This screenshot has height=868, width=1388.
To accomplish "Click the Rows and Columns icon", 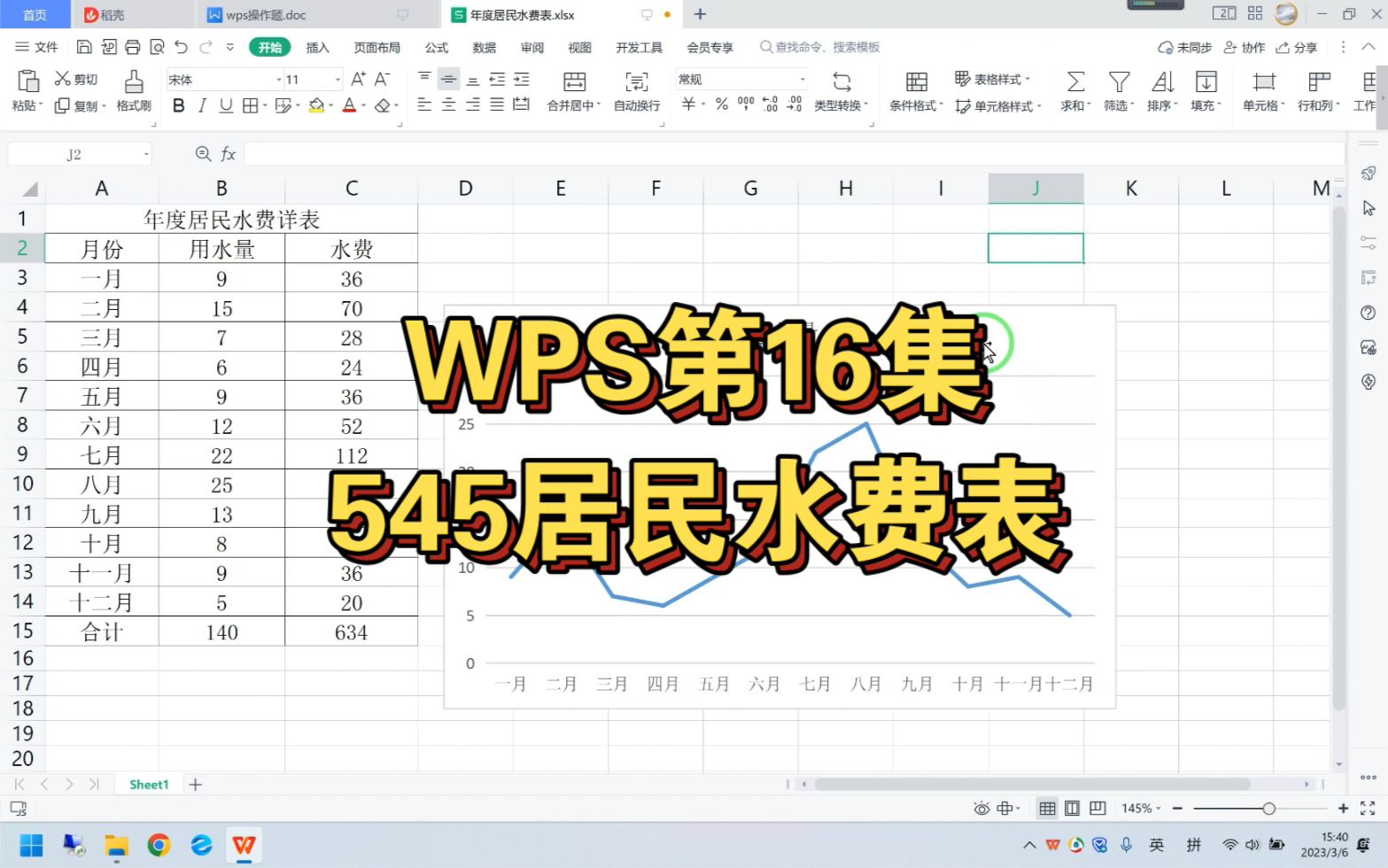I will (1320, 81).
